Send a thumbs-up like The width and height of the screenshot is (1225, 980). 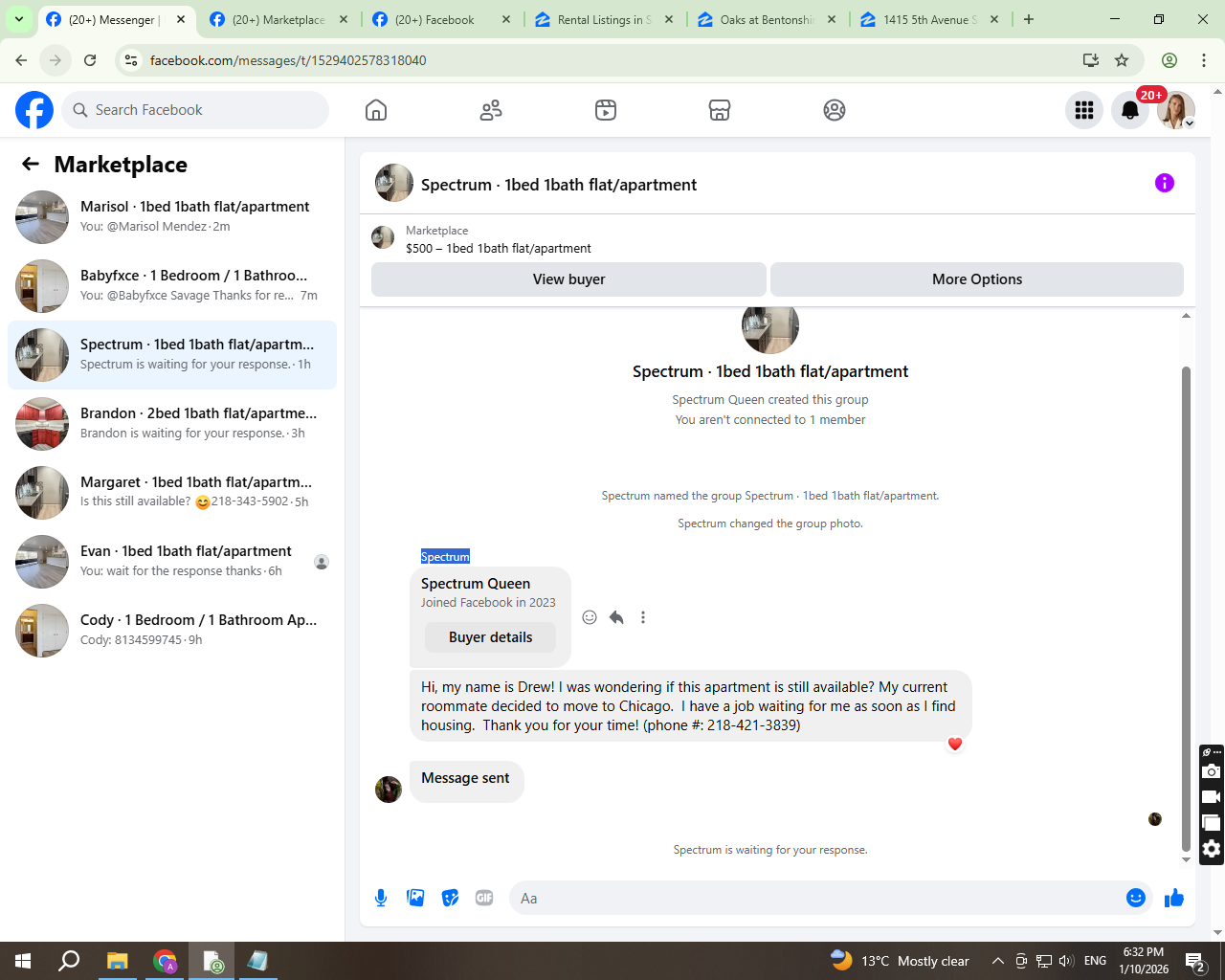pyautogui.click(x=1174, y=898)
